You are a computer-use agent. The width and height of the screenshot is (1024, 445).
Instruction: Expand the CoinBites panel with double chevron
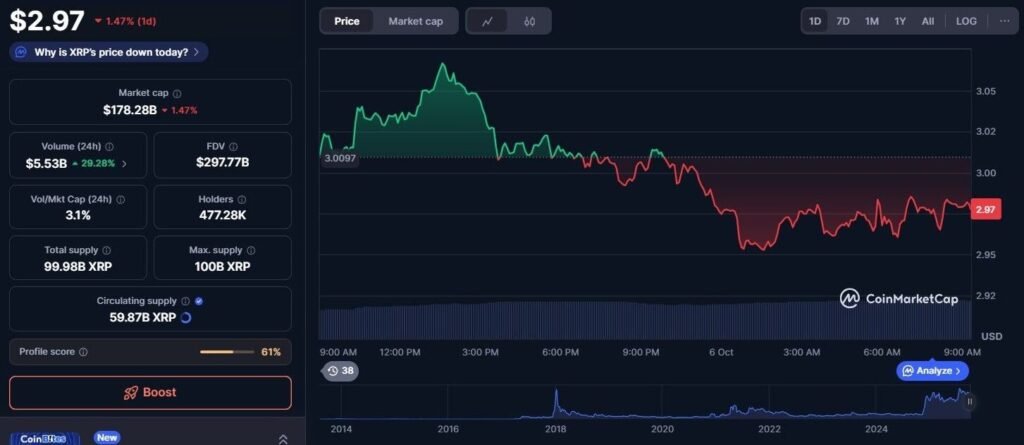283,439
